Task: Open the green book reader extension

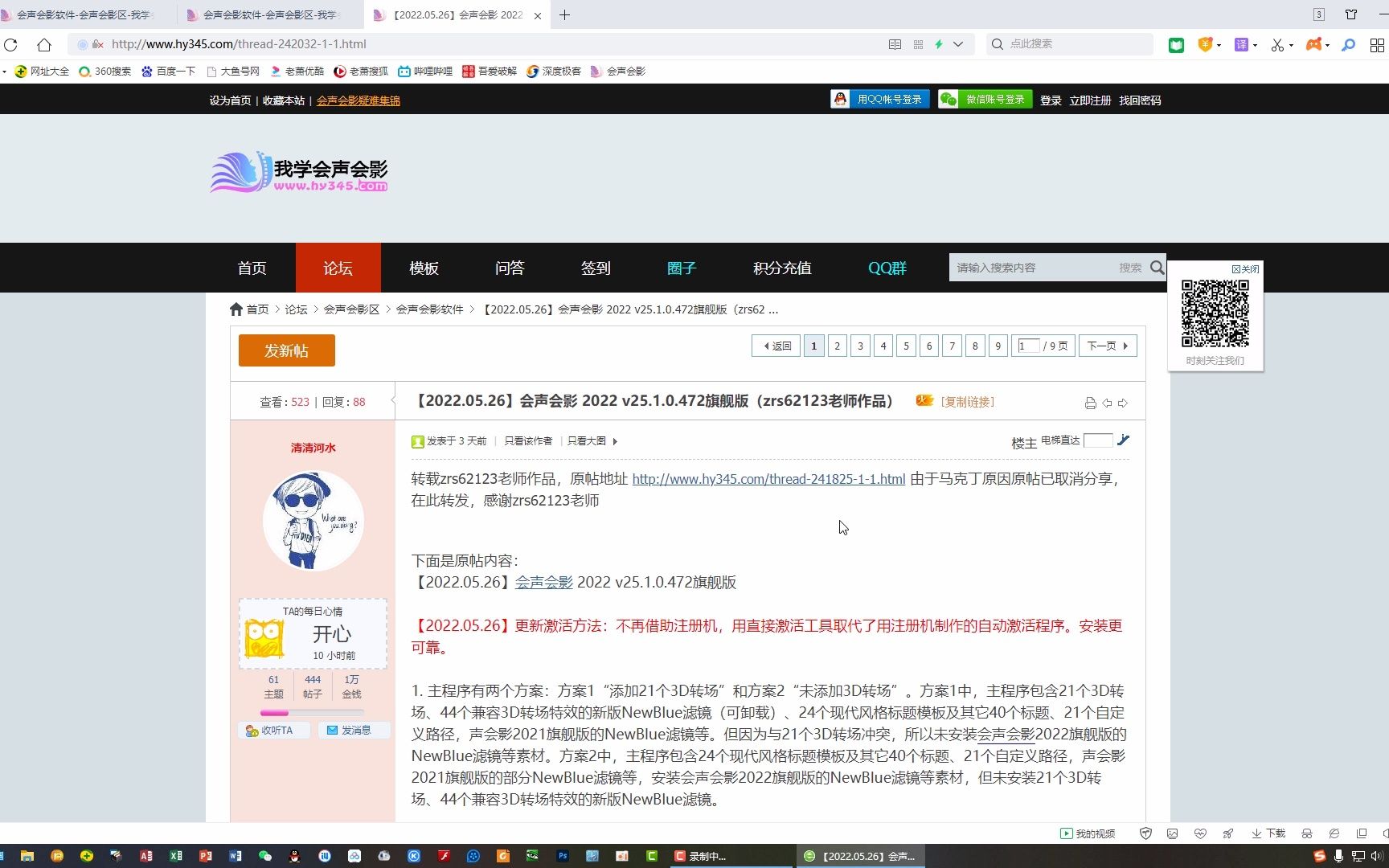Action: pyautogui.click(x=1176, y=45)
